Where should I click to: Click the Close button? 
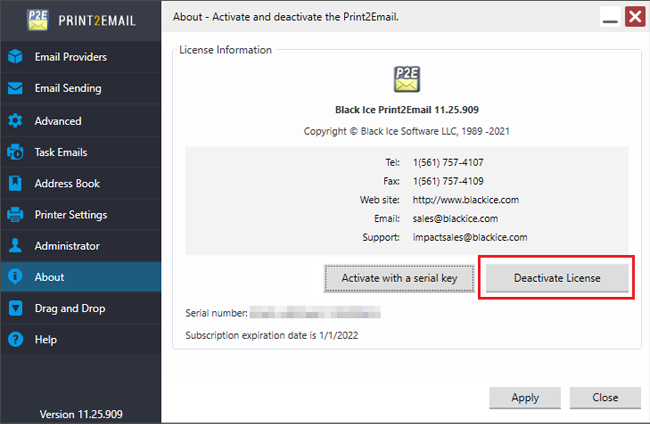605,398
